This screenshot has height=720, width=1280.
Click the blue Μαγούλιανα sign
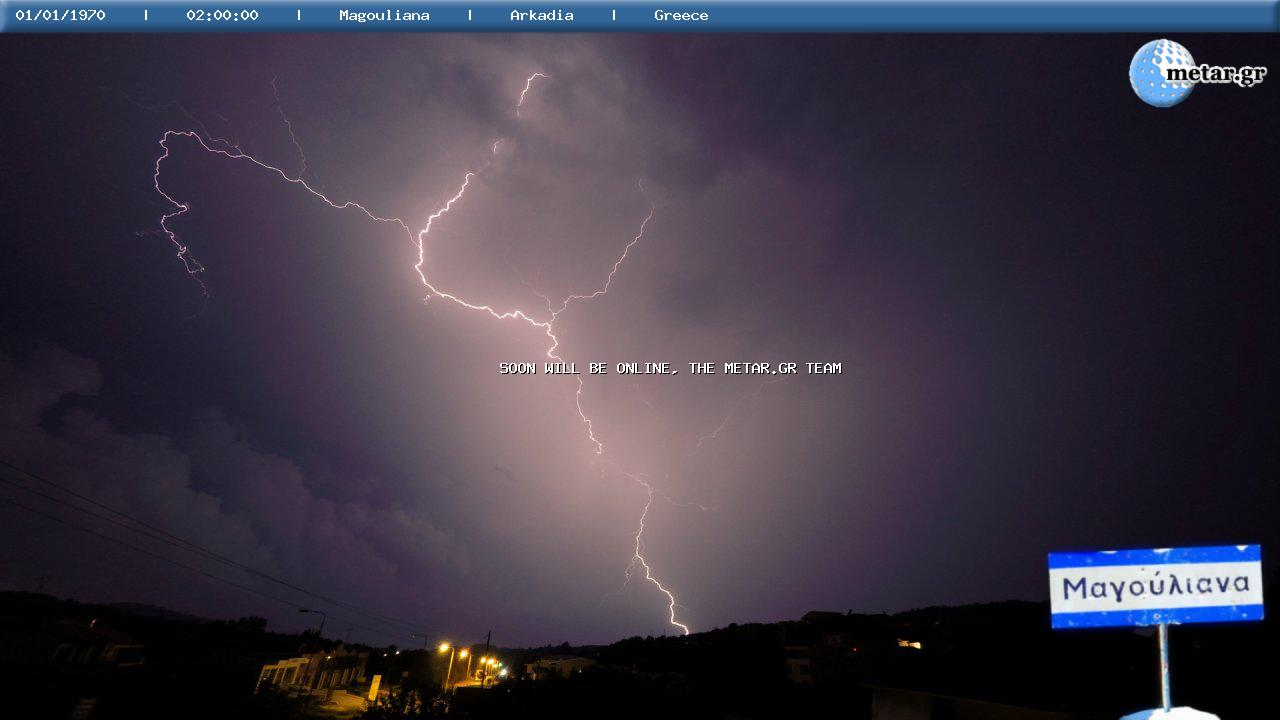1155,586
